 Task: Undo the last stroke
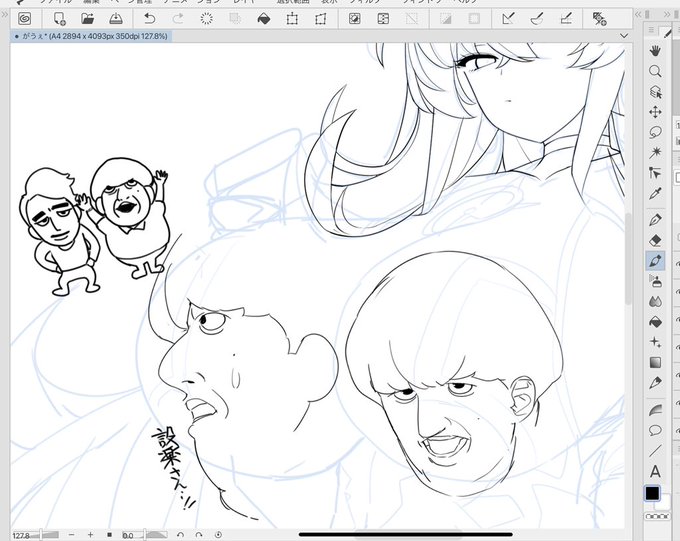coord(150,19)
